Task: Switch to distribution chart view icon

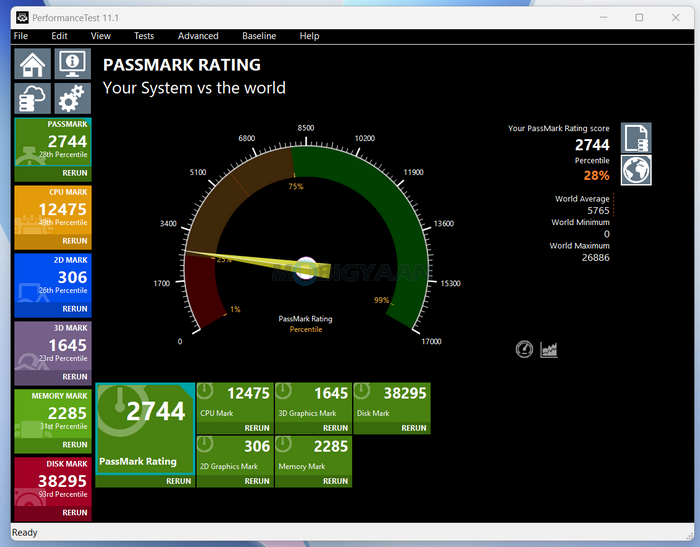Action: point(549,350)
